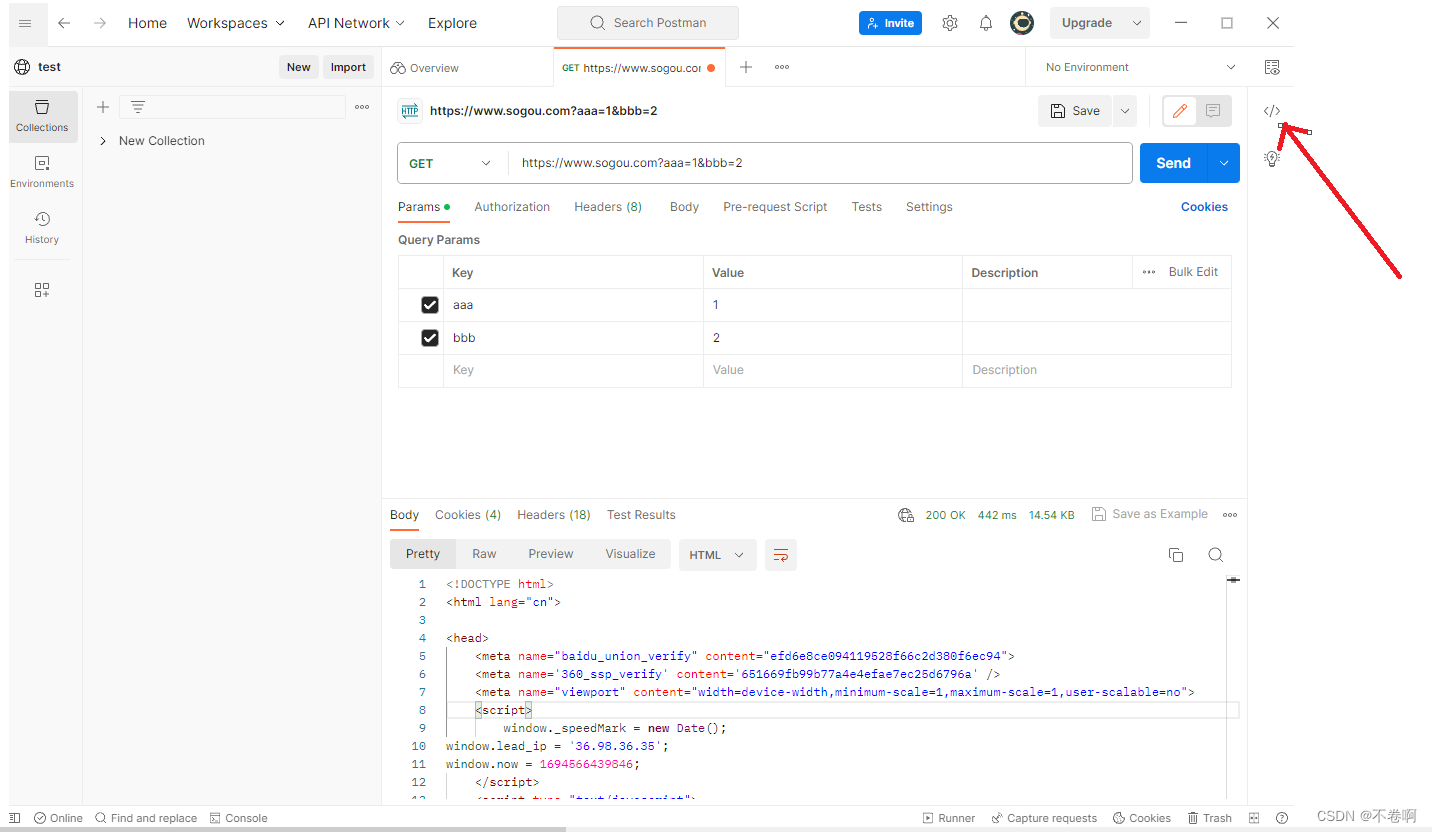The width and height of the screenshot is (1432, 832).
Task: Go back with the left arrow
Action: pyautogui.click(x=64, y=23)
